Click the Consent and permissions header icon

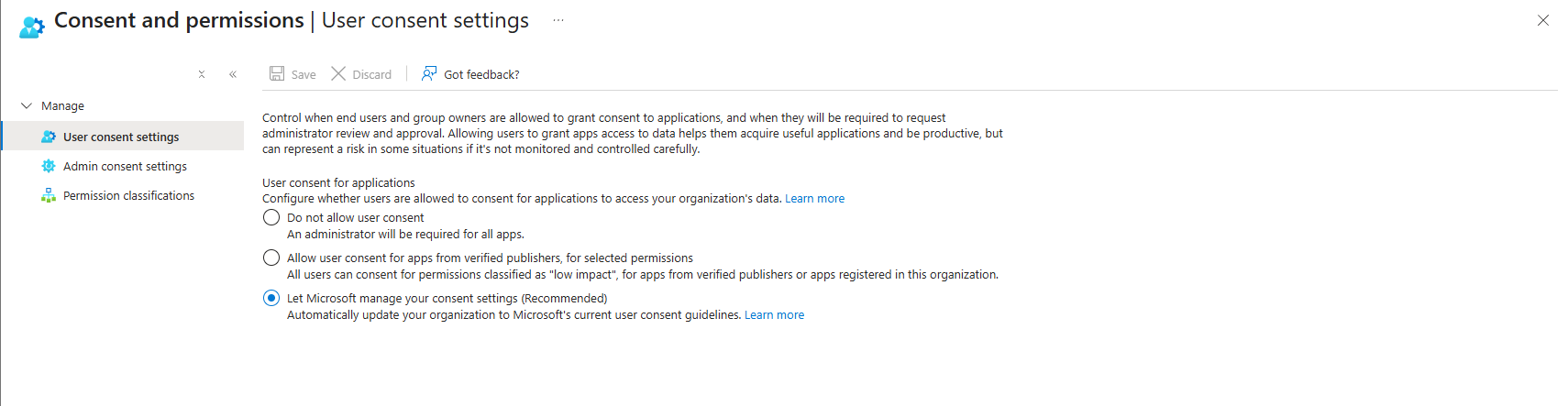click(32, 27)
